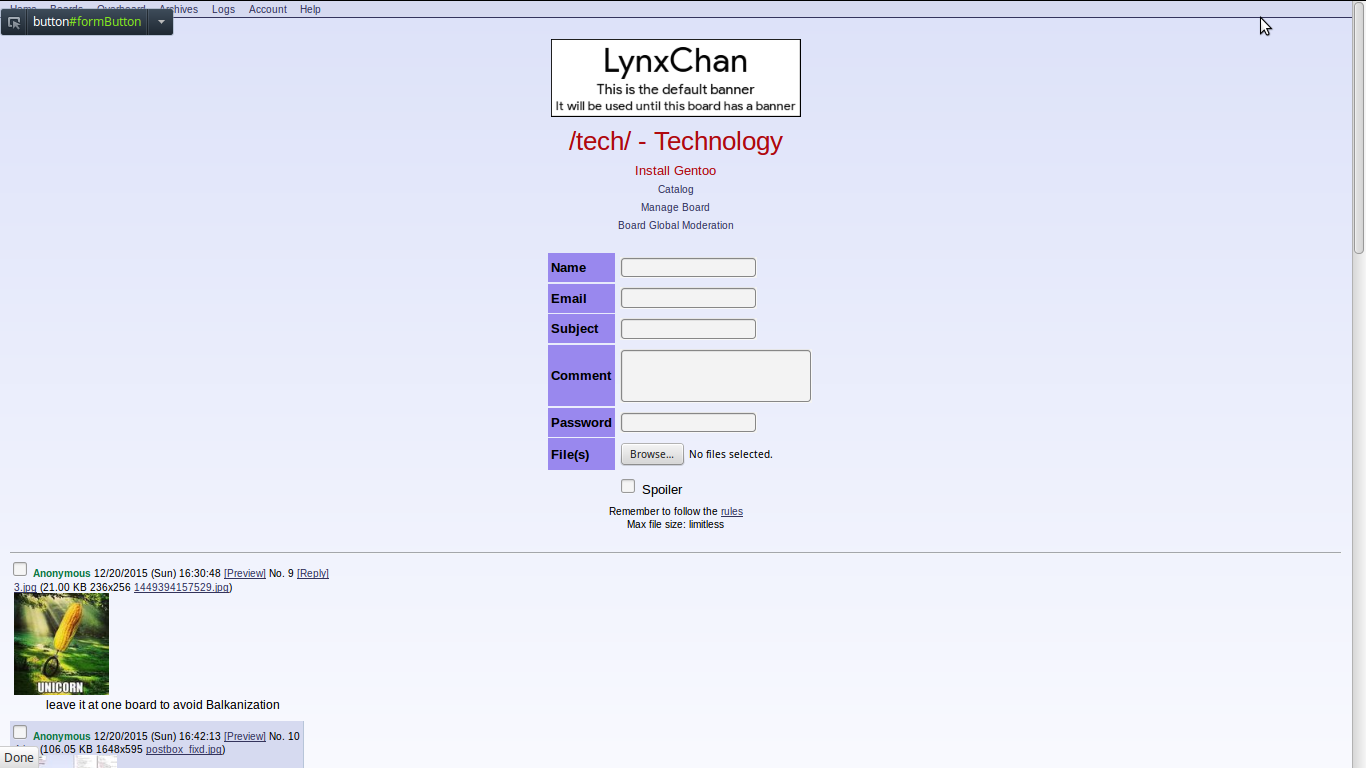Screen dimensions: 1366x768
Task: Click the Anonymous name on post No. 10
Action: [62, 736]
